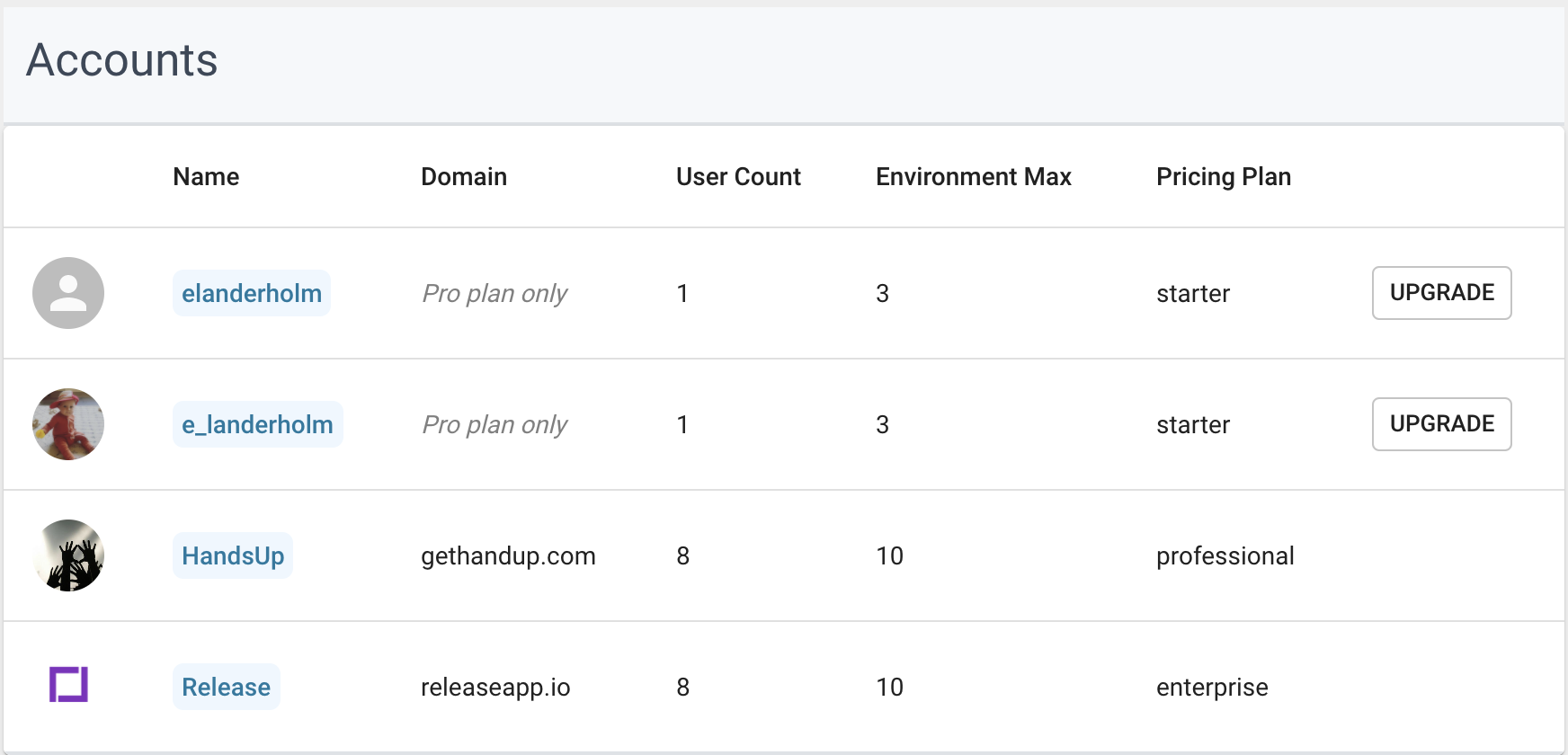This screenshot has height=755, width=1568.
Task: Open the Release account link
Action: pyautogui.click(x=226, y=687)
